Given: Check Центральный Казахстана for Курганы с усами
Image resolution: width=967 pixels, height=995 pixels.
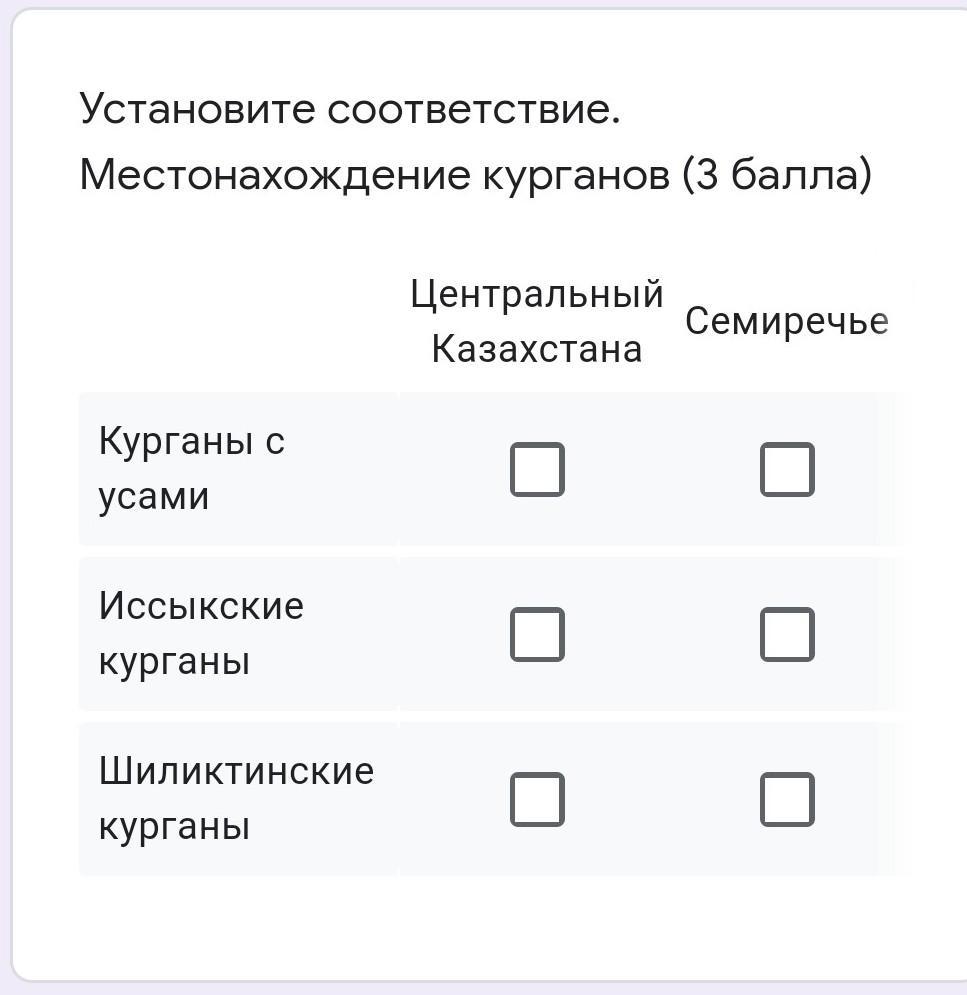Looking at the screenshot, I should pos(537,469).
